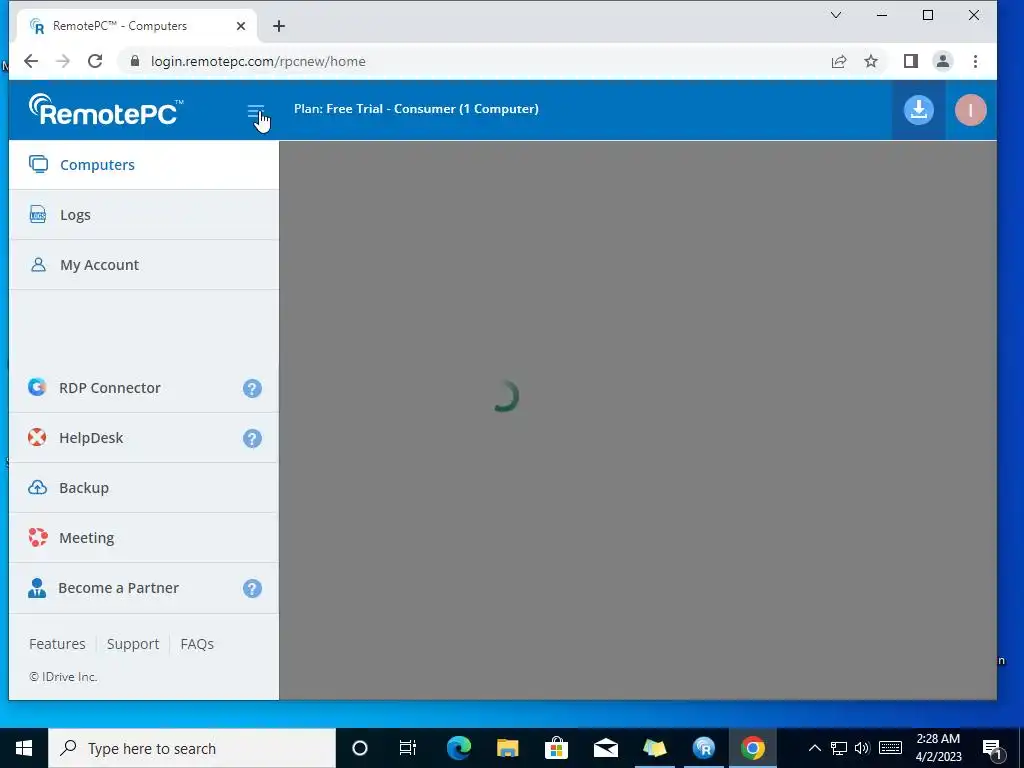Click the taskbar search box
Image resolution: width=1024 pixels, height=768 pixels.
coord(192,748)
